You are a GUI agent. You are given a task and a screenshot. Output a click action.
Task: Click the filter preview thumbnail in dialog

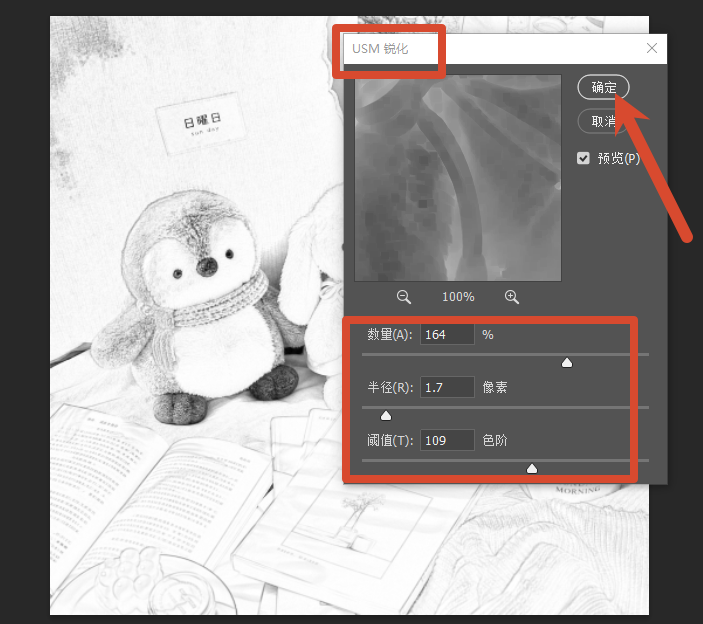pyautogui.click(x=458, y=178)
